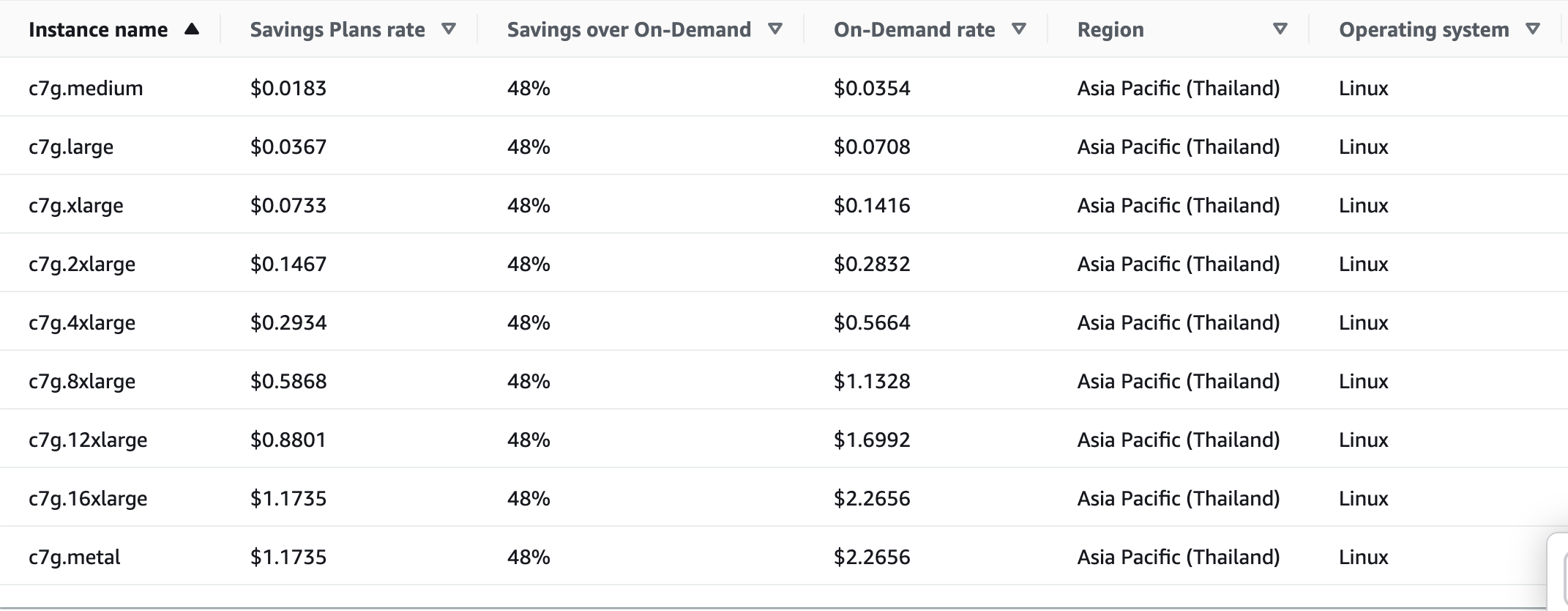Image resolution: width=1568 pixels, height=611 pixels.
Task: Open Savings over On-Demand column filter arrow
Action: pos(775,29)
